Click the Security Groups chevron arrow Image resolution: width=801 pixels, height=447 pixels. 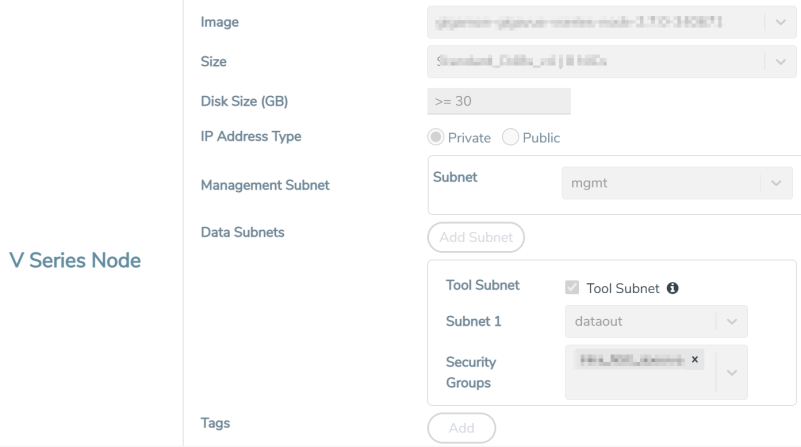click(x=732, y=371)
